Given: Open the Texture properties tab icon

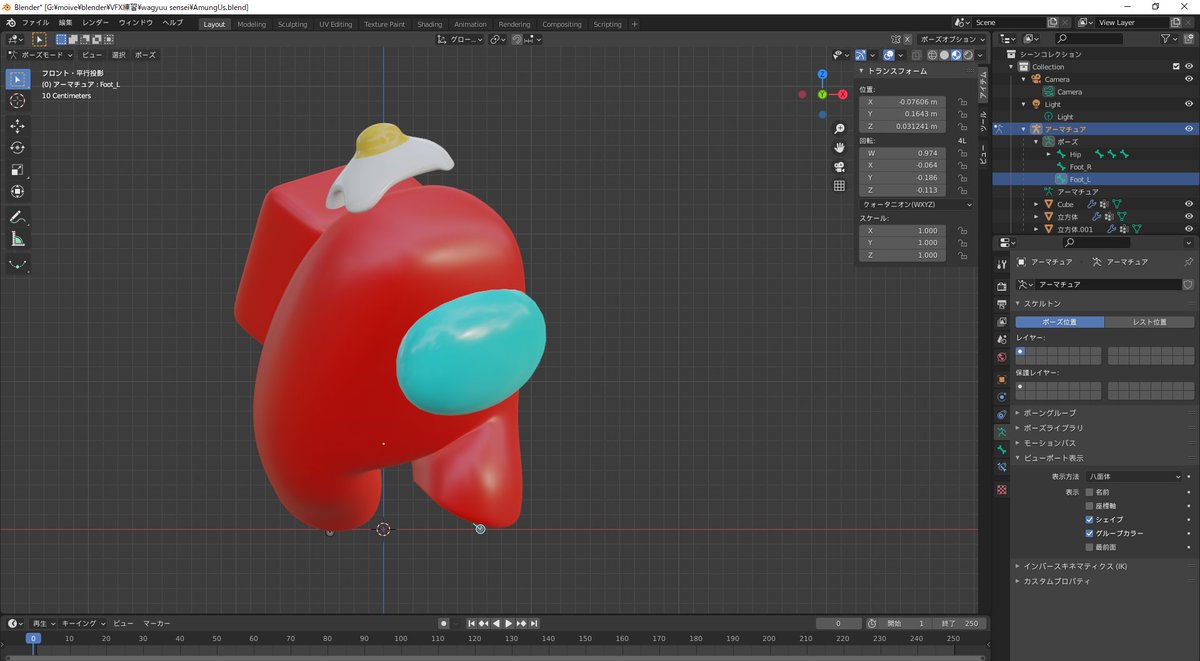Looking at the screenshot, I should click(1002, 490).
